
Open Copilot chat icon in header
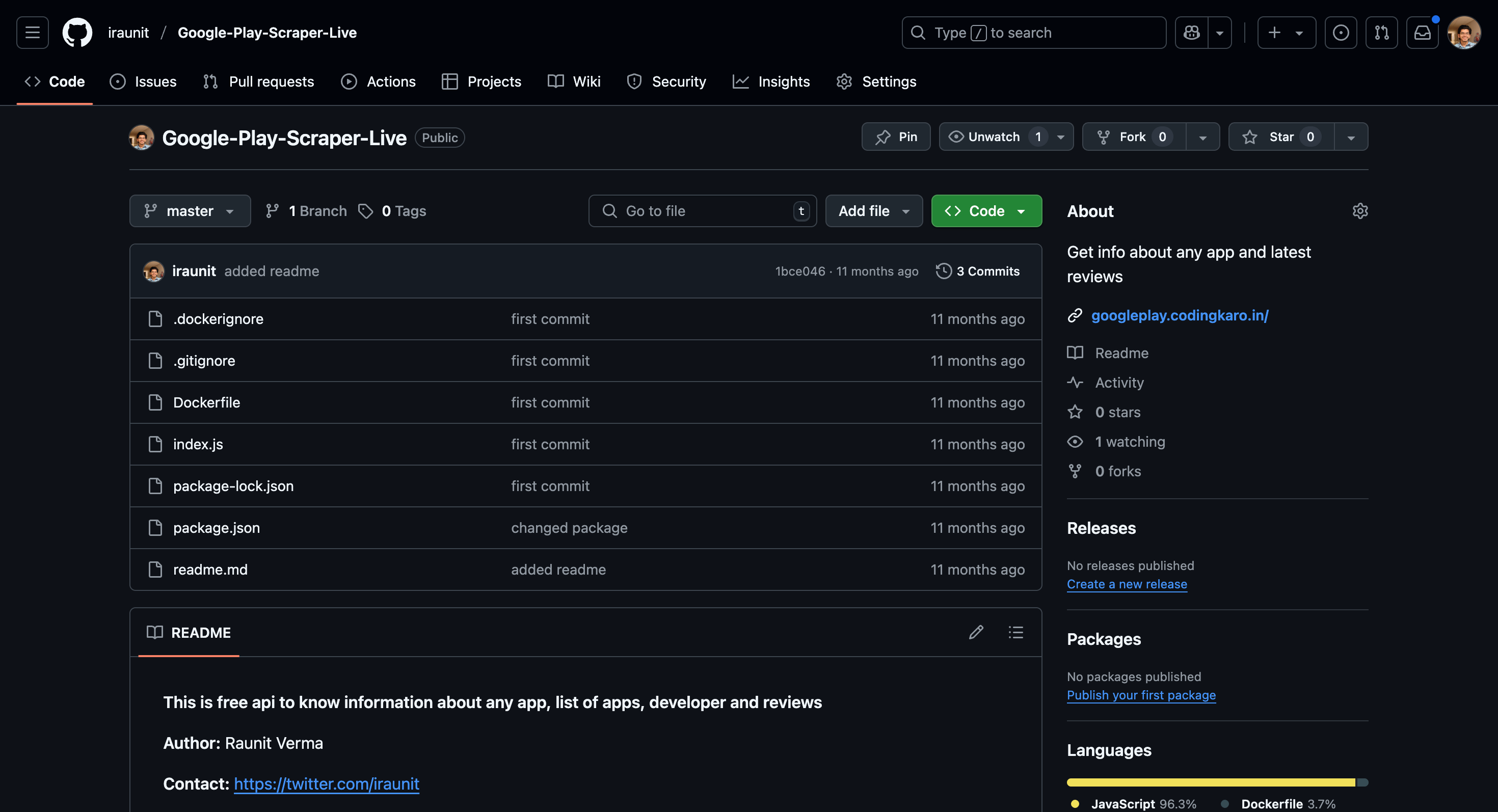tap(1192, 33)
